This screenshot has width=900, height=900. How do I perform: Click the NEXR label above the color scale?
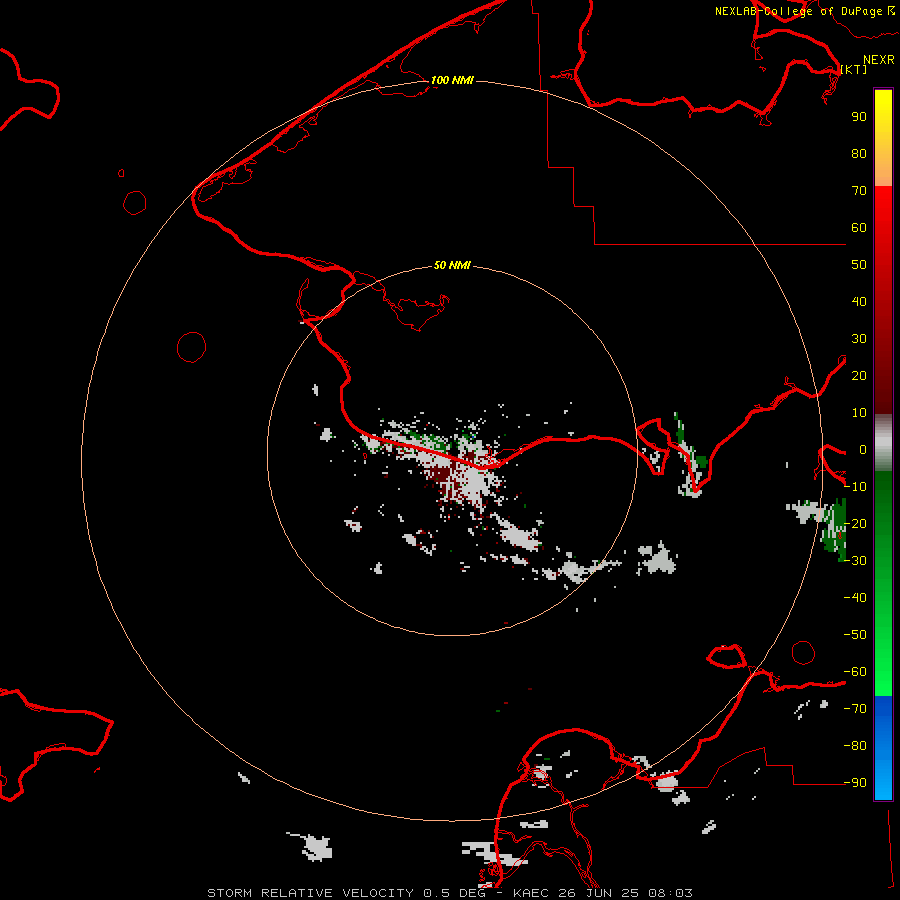click(879, 59)
